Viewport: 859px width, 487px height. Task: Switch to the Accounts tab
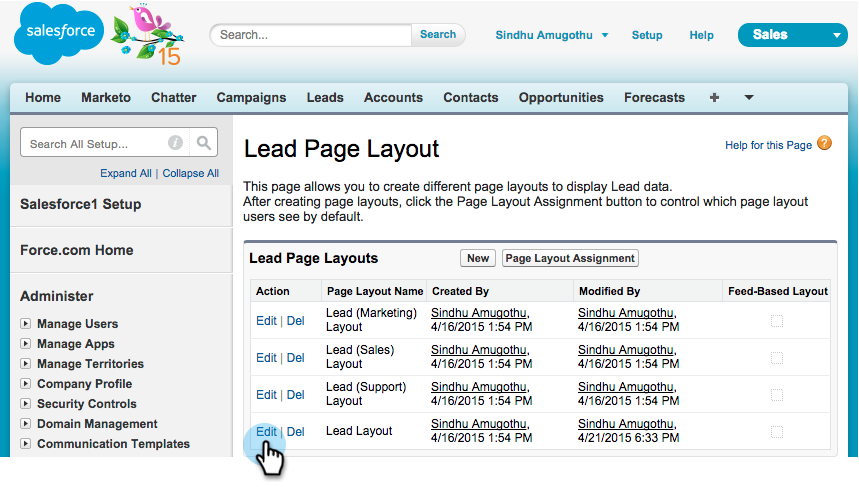tap(393, 98)
